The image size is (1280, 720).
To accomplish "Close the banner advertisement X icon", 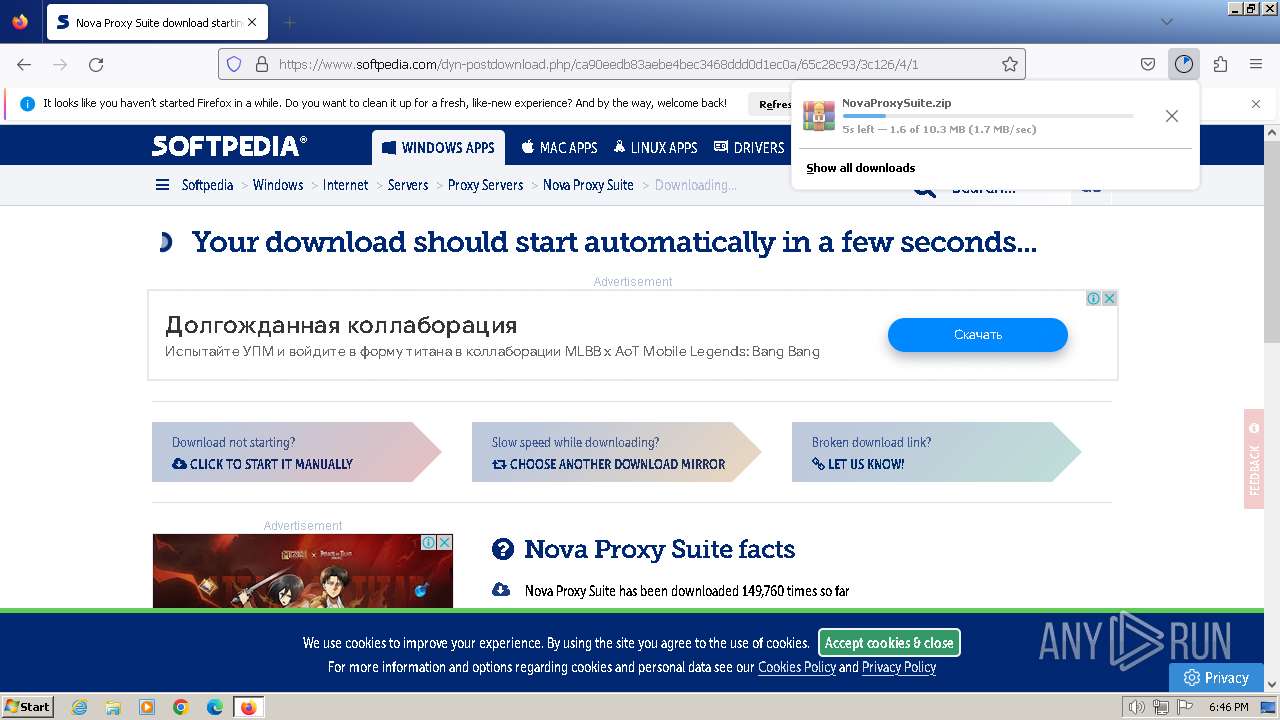I will pos(1109,298).
